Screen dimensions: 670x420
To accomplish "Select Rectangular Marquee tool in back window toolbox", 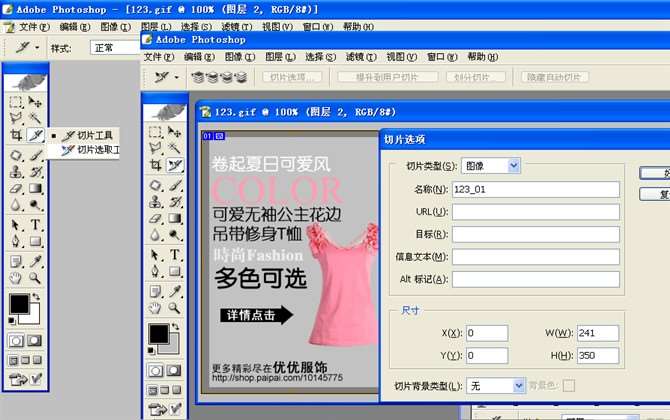I will (x=16, y=102).
